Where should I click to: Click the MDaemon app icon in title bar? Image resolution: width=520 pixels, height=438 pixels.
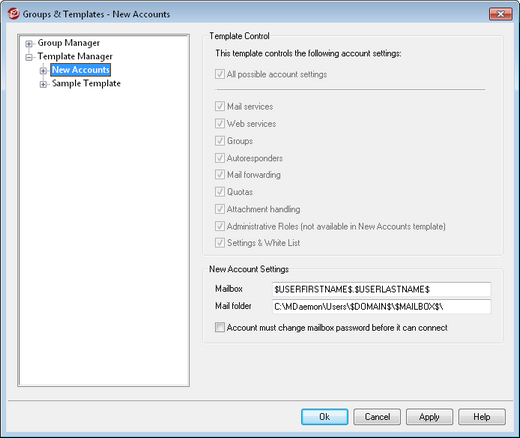[14, 14]
